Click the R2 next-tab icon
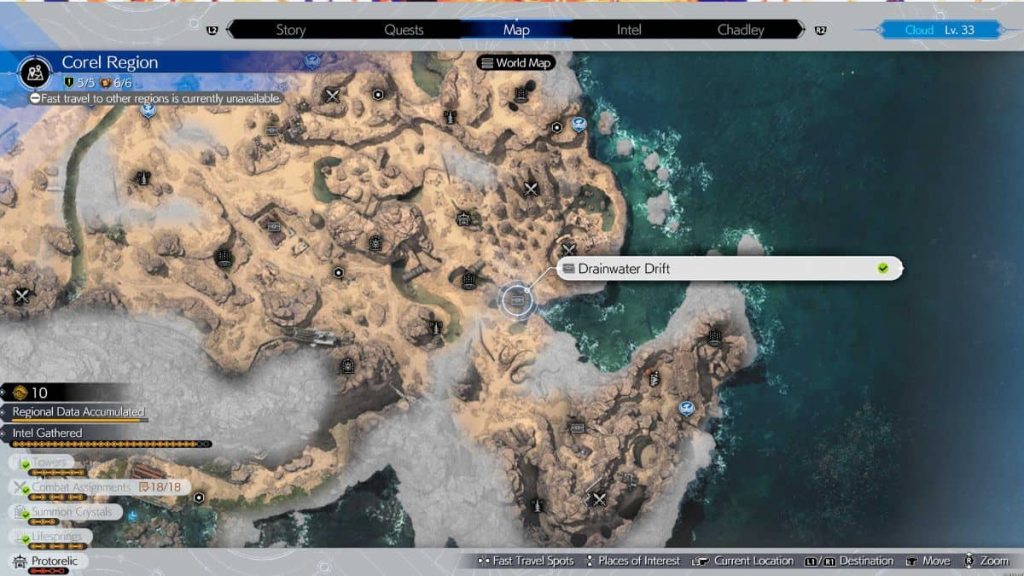Image resolution: width=1024 pixels, height=576 pixels. point(820,30)
